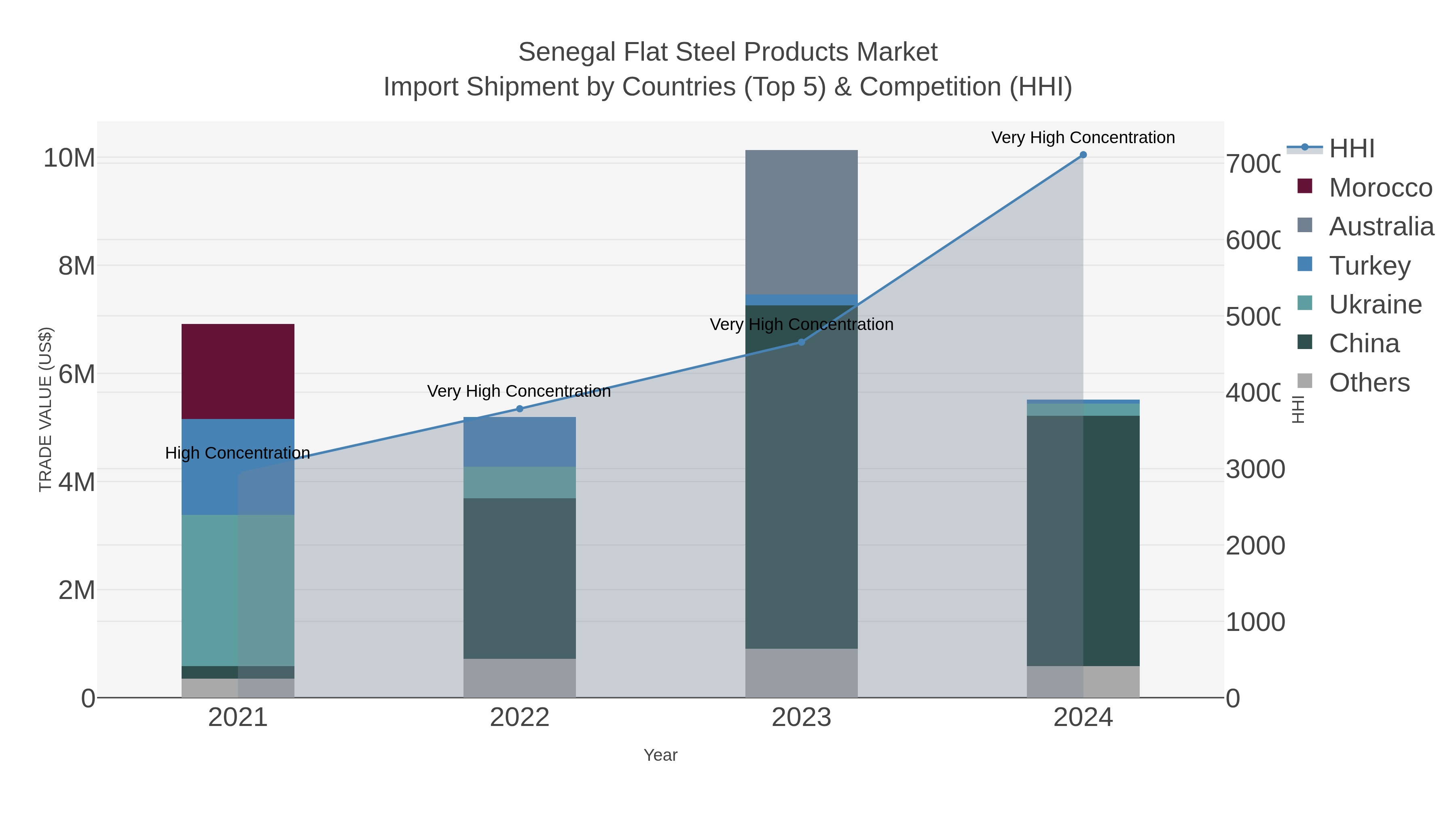The width and height of the screenshot is (1456, 819).
Task: Click the 2000 tick on HHI axis
Action: [x=1255, y=546]
